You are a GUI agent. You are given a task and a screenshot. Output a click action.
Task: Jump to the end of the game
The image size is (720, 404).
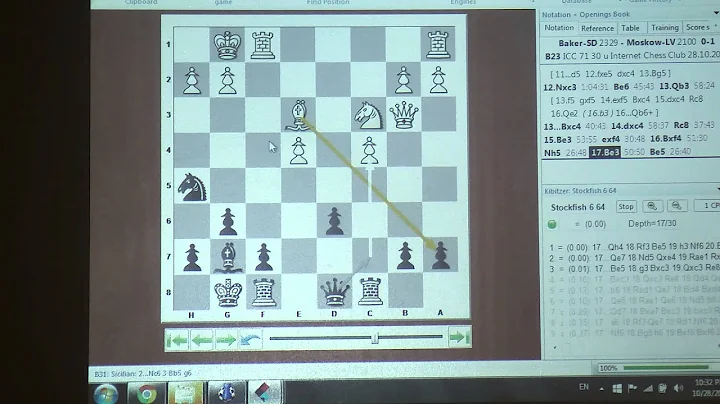pos(459,338)
